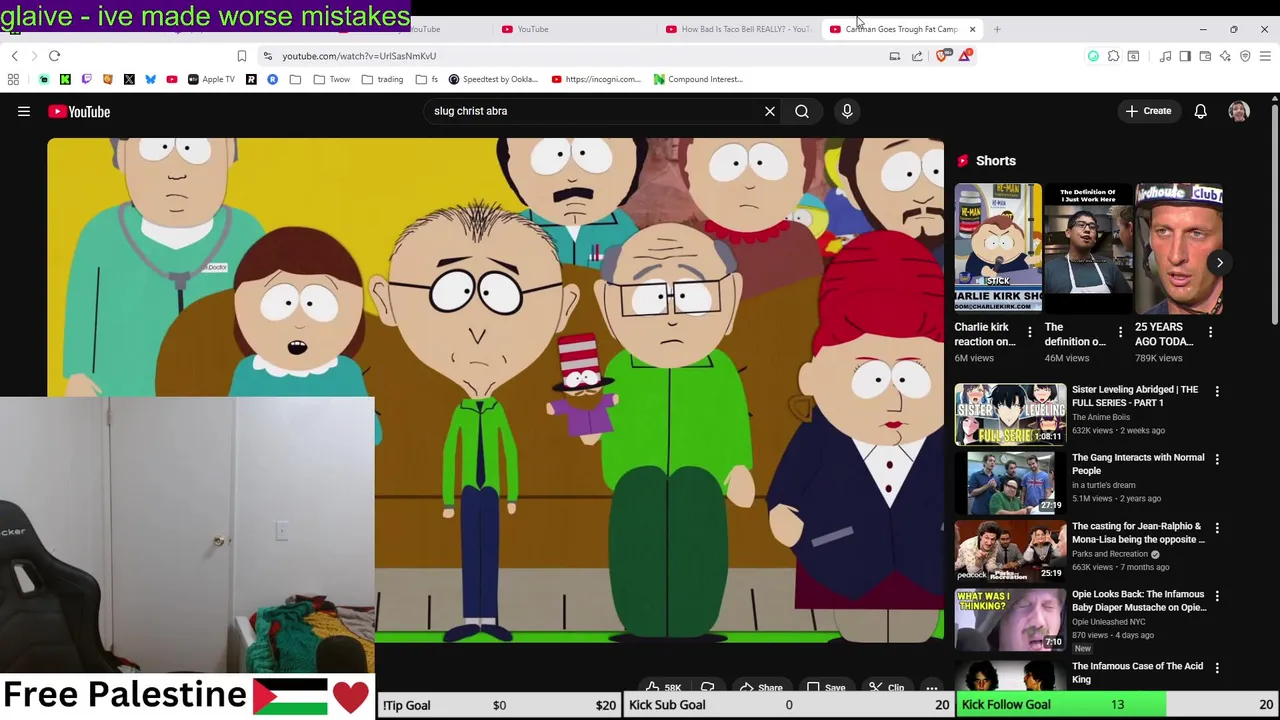Screen dimensions: 1280x720
Task: Click the address bar URL
Action: click(359, 56)
